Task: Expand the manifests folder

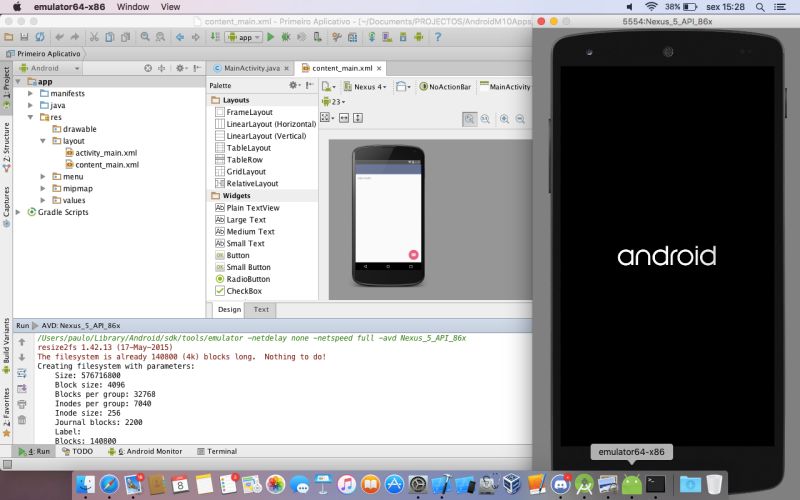Action: pos(30,93)
